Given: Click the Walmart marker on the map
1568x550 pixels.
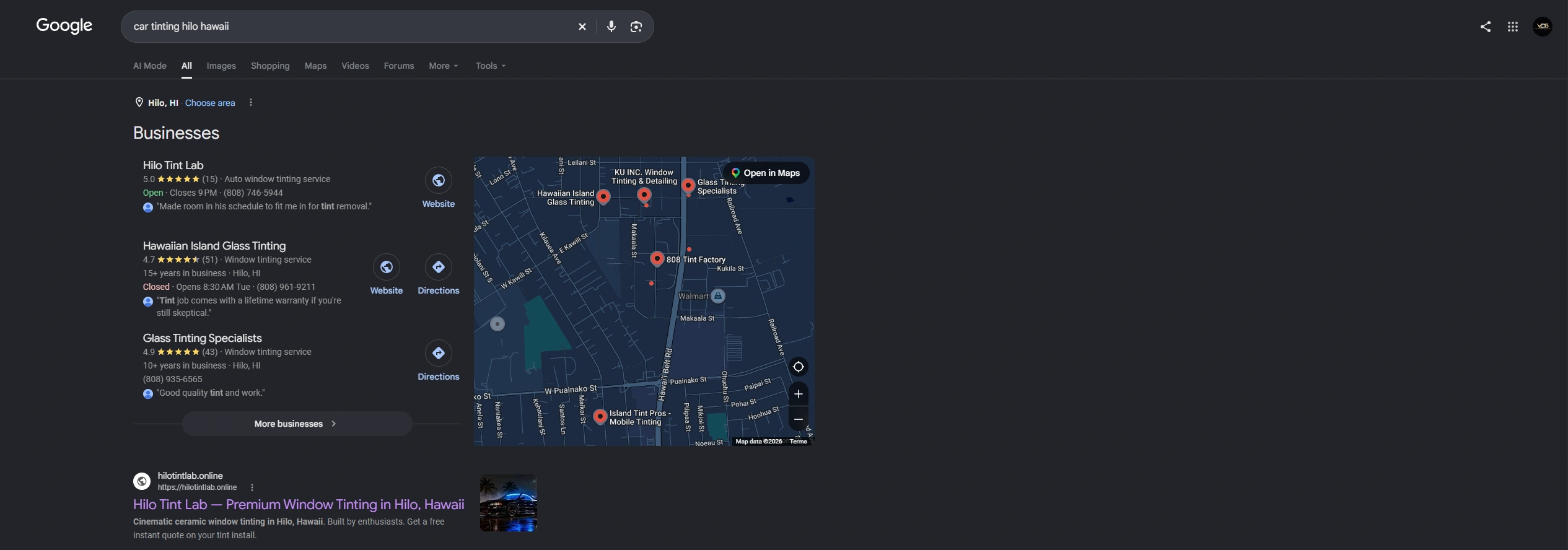Looking at the screenshot, I should coord(717,296).
